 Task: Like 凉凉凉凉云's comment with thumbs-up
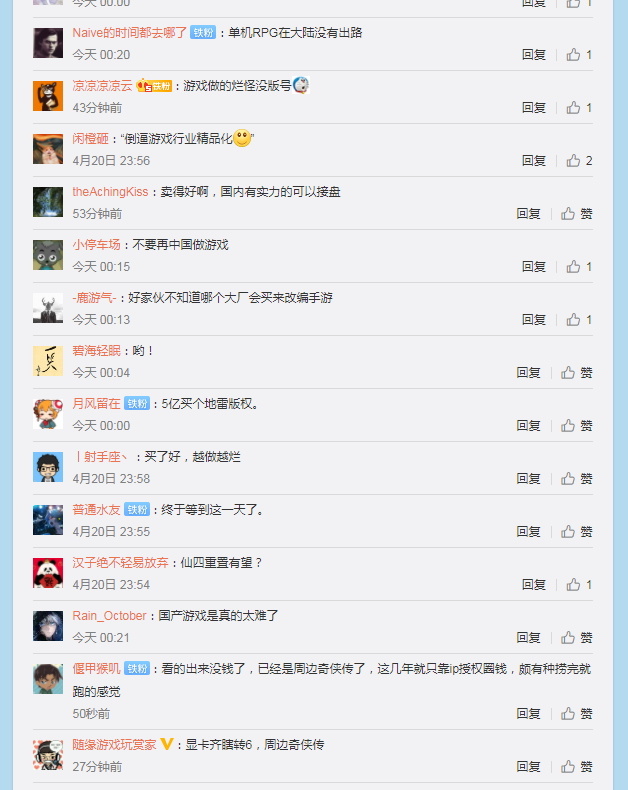[x=579, y=107]
